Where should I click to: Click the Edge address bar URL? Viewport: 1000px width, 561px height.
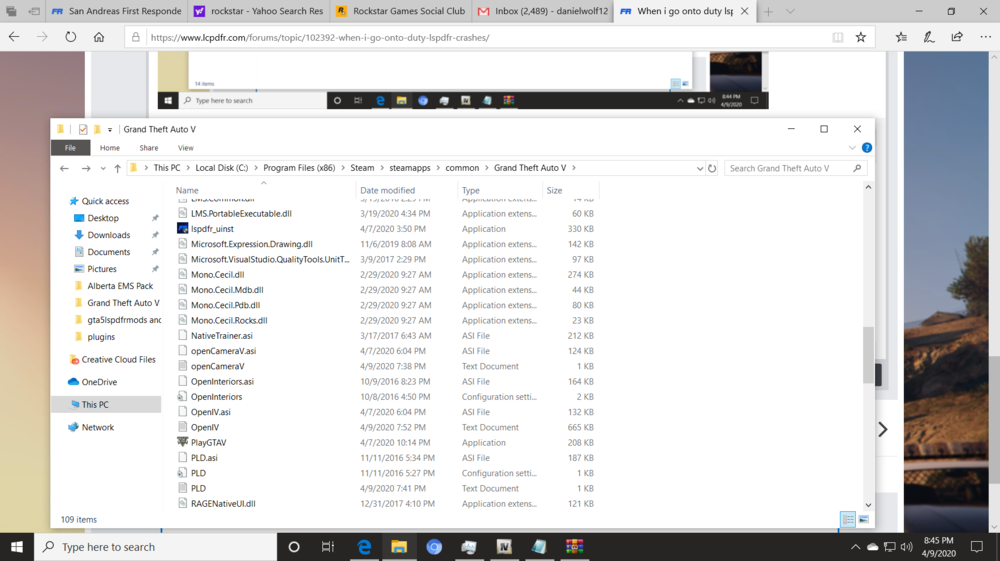click(320, 38)
